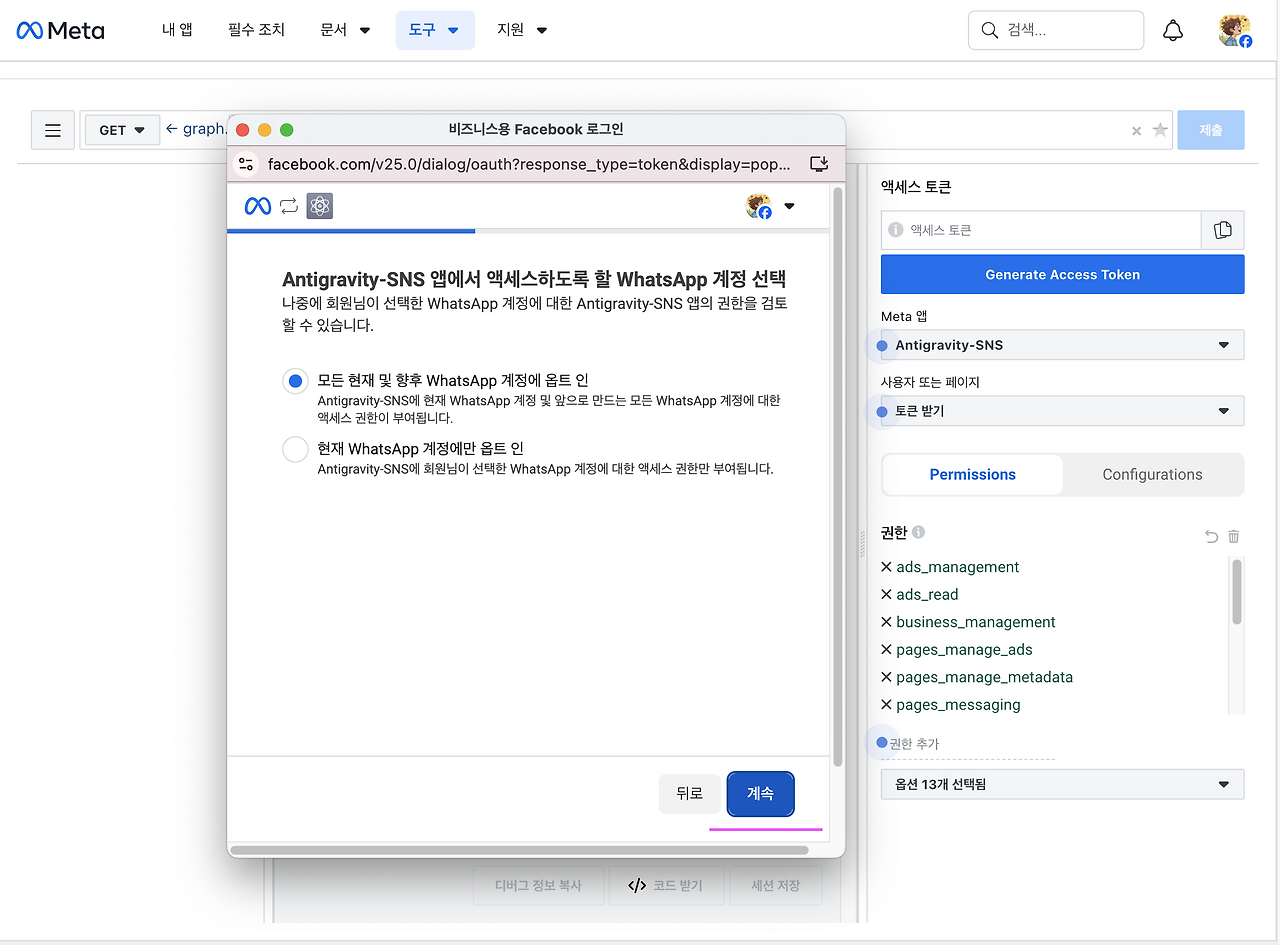
Task: Click the popup address bar URL
Action: click(529, 164)
